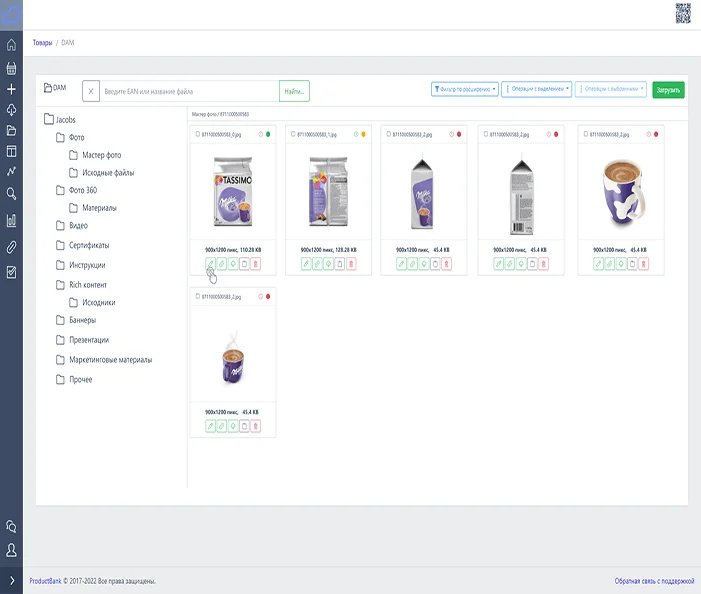Screen dimensions: 701x594
Task: Tick checkbox on the steaming Milka cup card
Action: click(198, 296)
